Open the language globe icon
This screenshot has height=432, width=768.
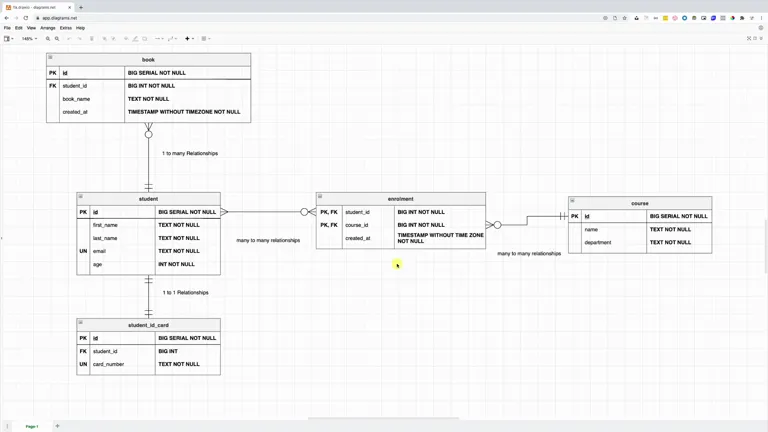[761, 28]
